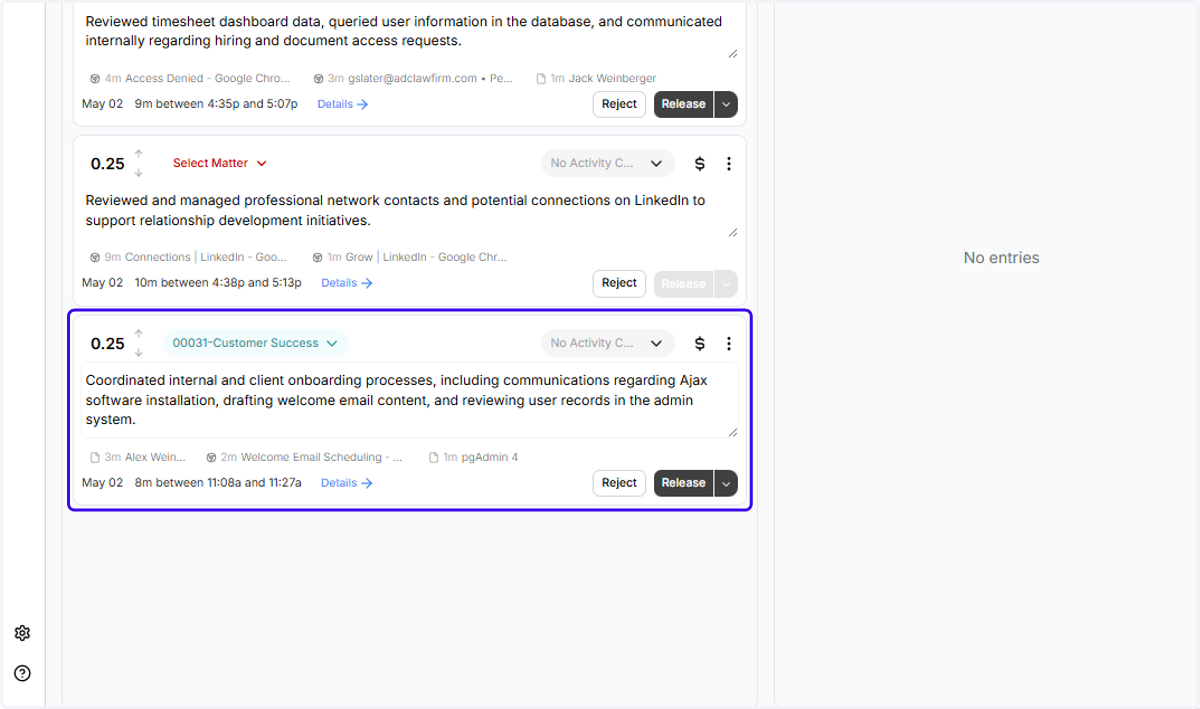The image size is (1200, 709).
Task: Expand Release options on Customer Success entry
Action: (x=726, y=483)
